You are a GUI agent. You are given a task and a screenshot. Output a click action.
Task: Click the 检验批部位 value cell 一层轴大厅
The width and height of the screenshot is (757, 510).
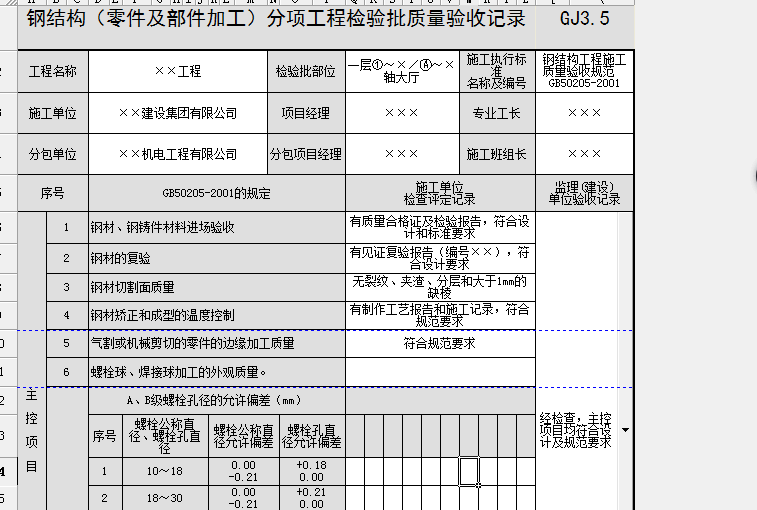tap(401, 72)
